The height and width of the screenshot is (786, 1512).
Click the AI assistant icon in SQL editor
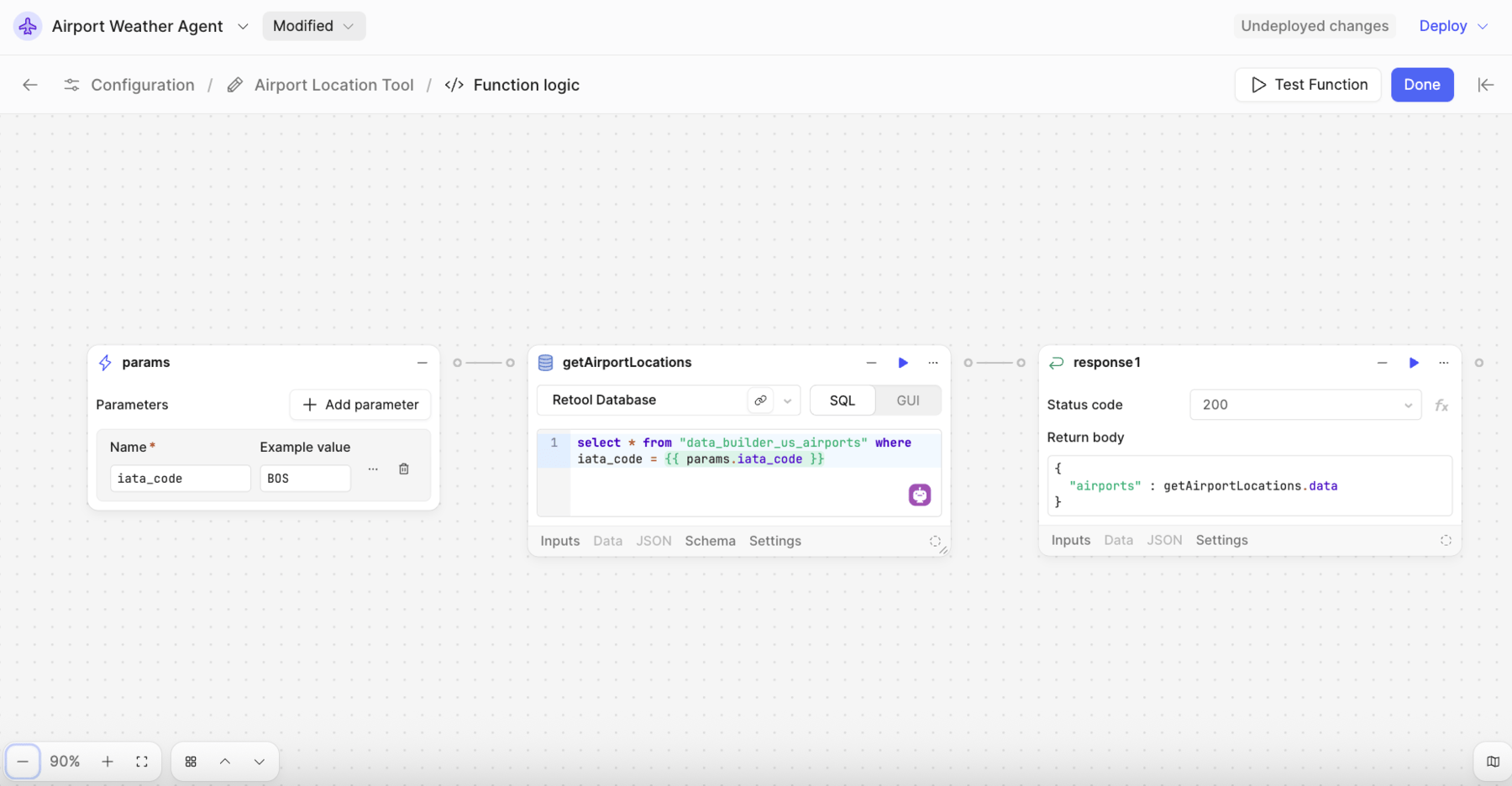pyautogui.click(x=920, y=495)
